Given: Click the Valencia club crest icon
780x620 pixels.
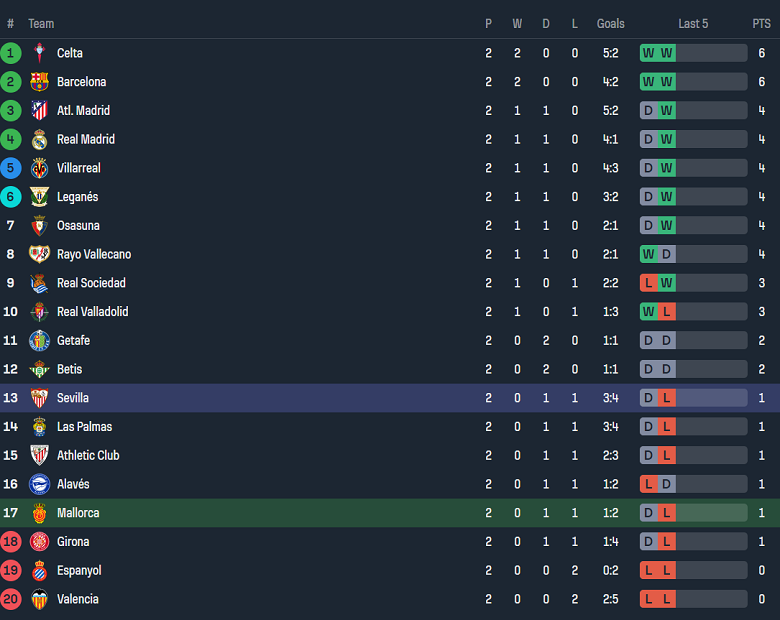Looking at the screenshot, I should tap(39, 599).
